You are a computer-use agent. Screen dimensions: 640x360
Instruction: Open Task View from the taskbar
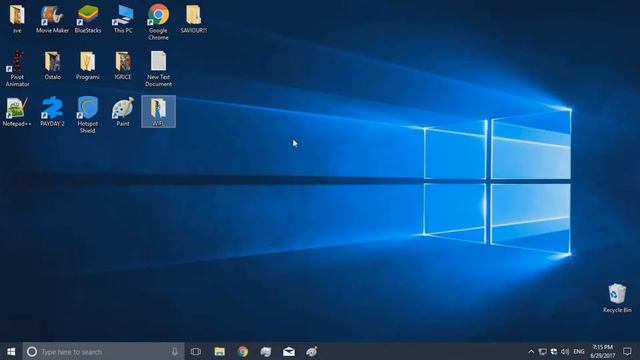tap(196, 351)
